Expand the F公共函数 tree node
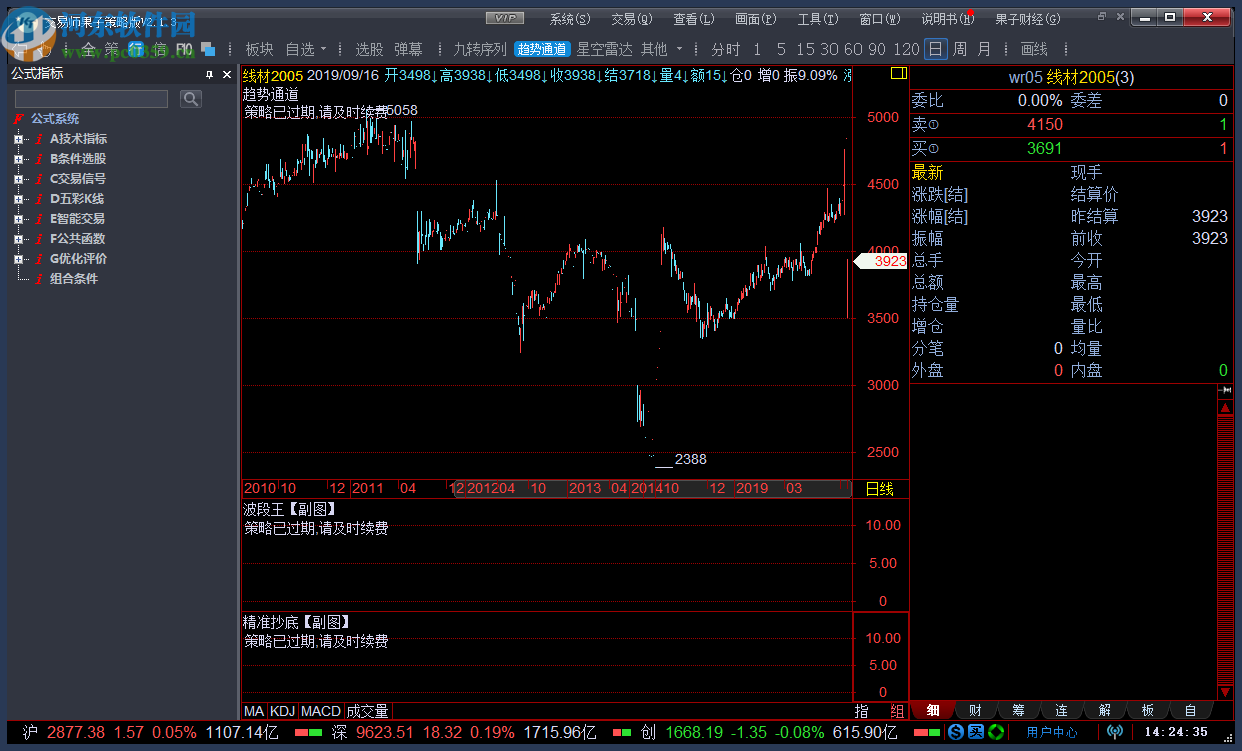This screenshot has height=751, width=1242. pos(18,239)
